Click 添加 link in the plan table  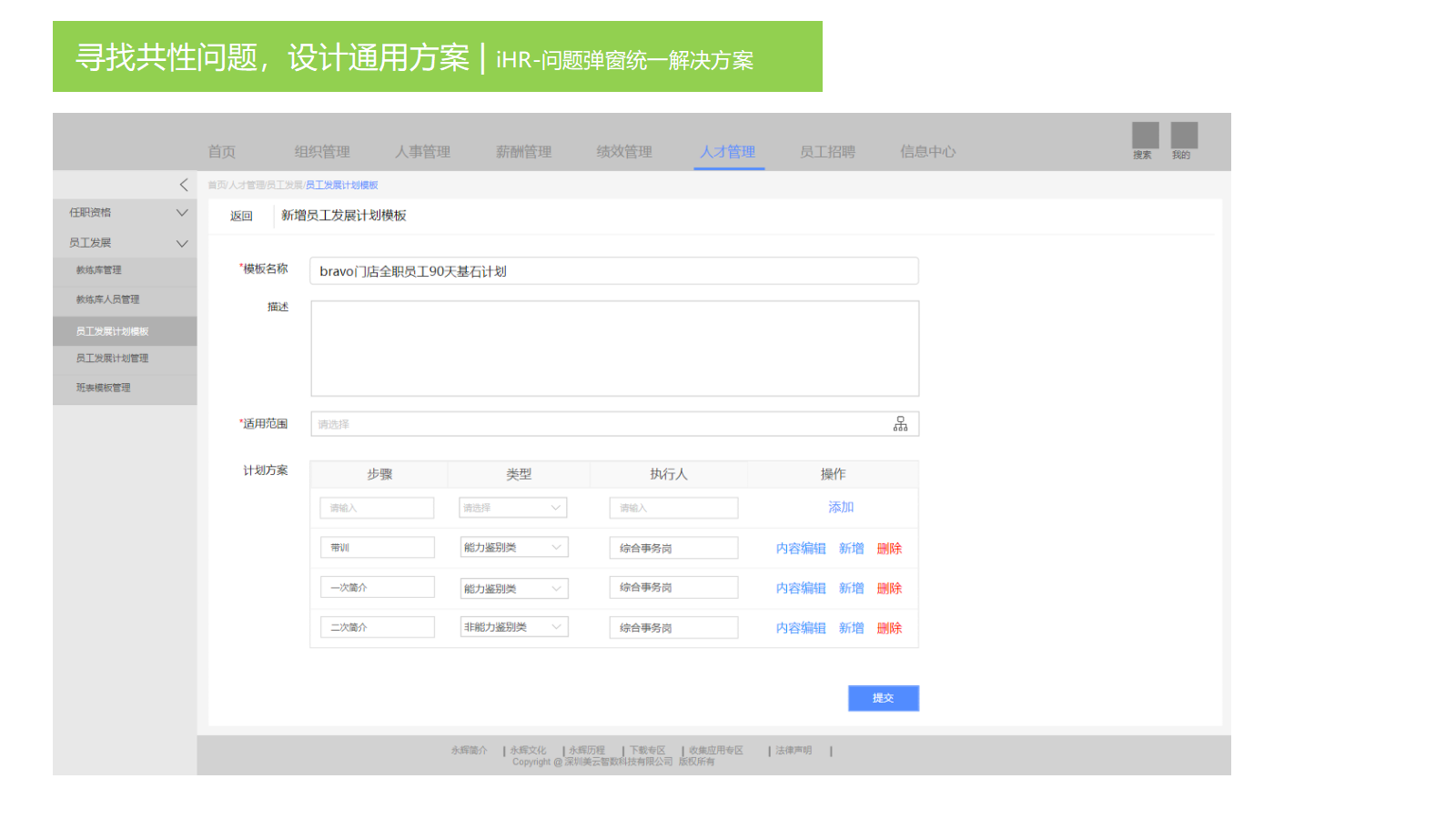[841, 508]
